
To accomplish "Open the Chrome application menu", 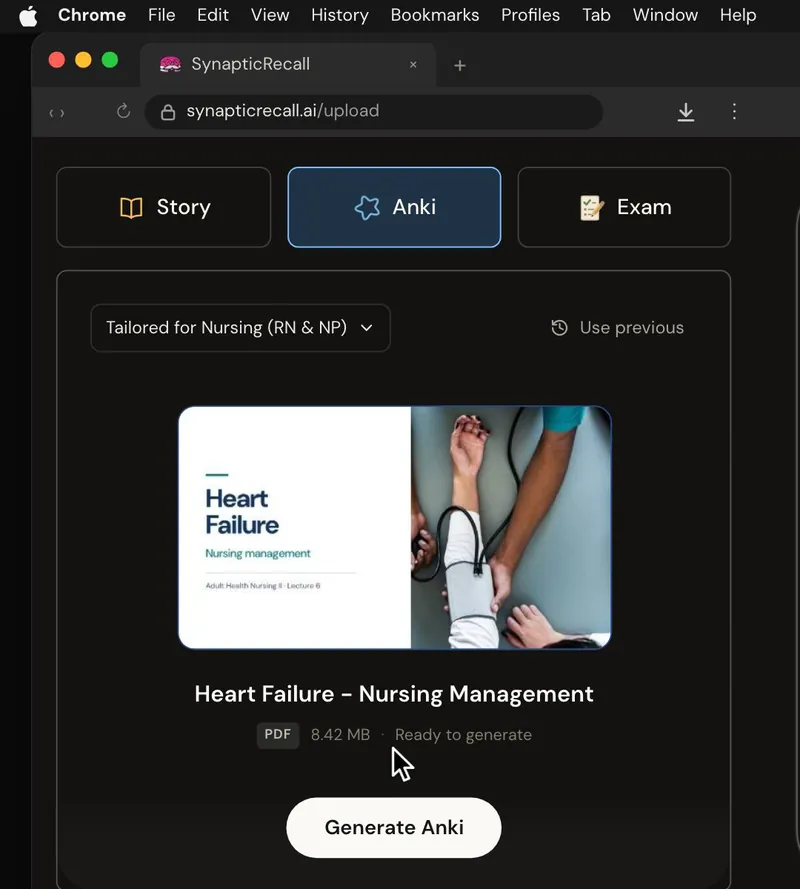I will coord(92,15).
